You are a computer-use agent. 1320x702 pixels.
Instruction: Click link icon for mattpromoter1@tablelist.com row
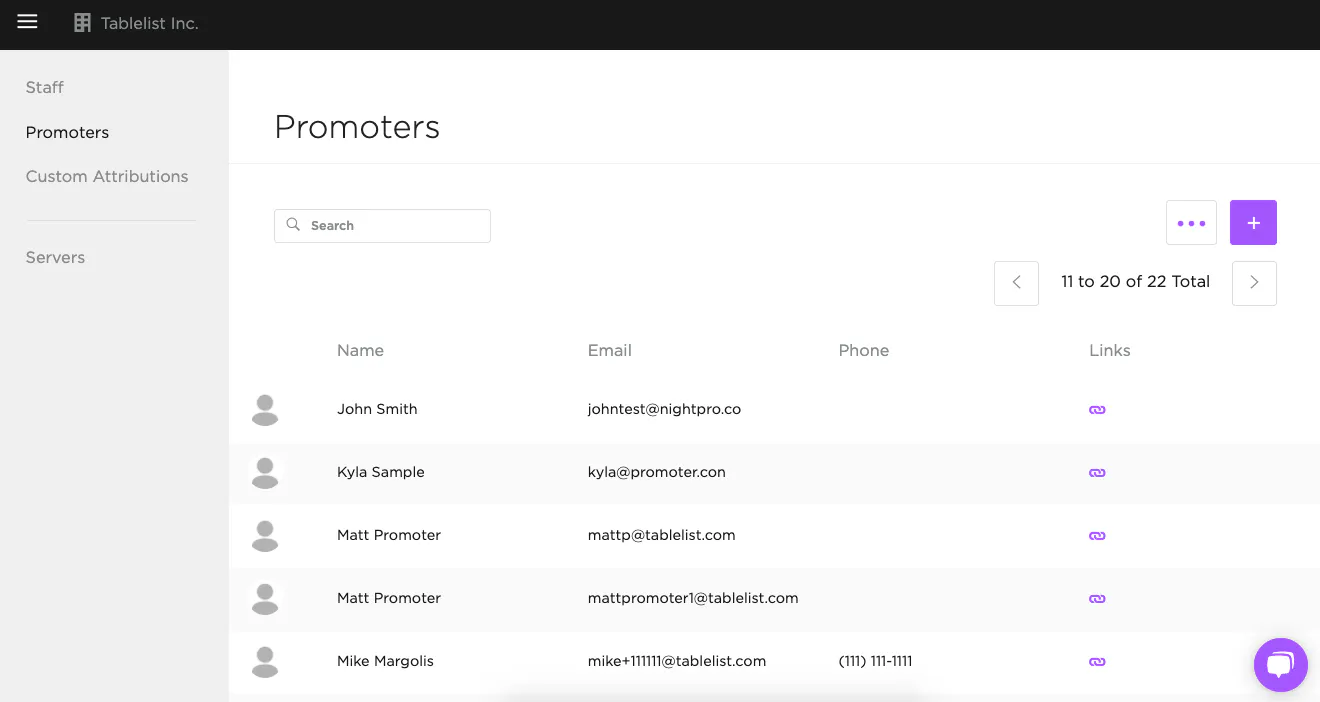point(1097,599)
